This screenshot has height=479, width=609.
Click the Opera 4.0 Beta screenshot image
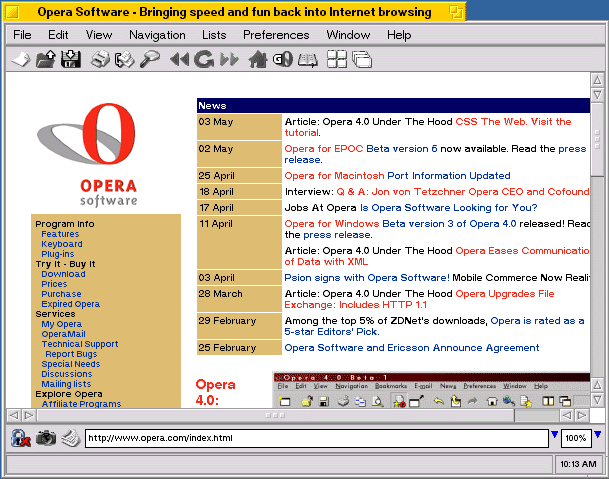click(432, 390)
